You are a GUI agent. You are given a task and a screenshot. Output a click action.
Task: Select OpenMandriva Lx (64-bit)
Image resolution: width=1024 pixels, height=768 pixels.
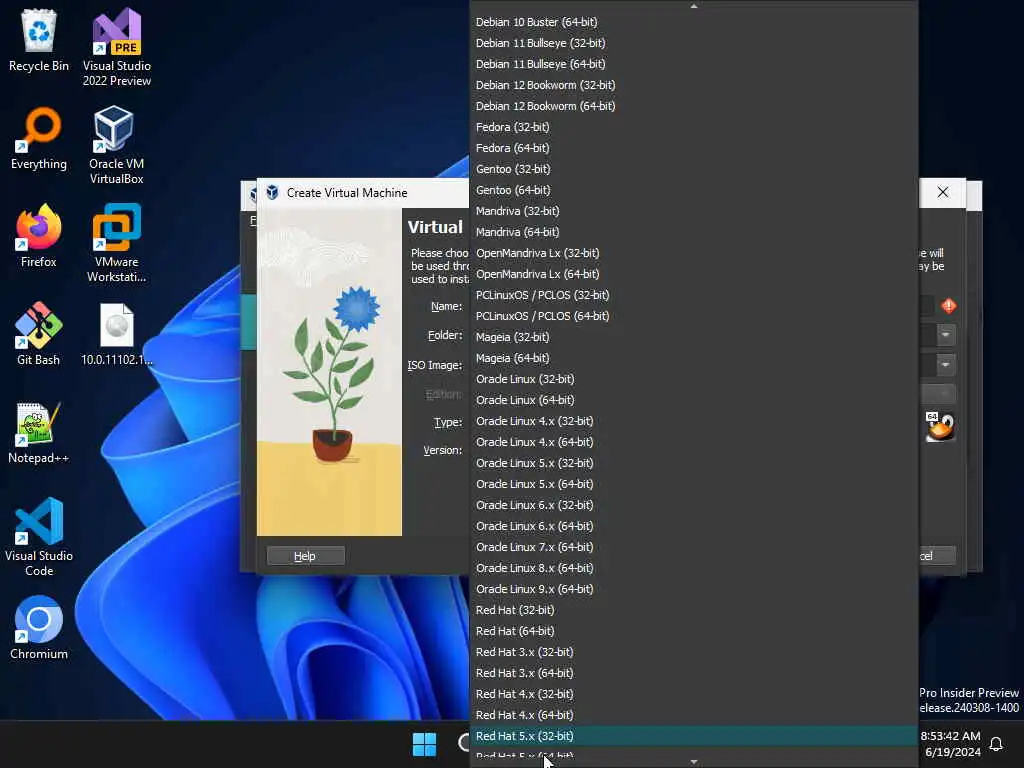[694, 274]
